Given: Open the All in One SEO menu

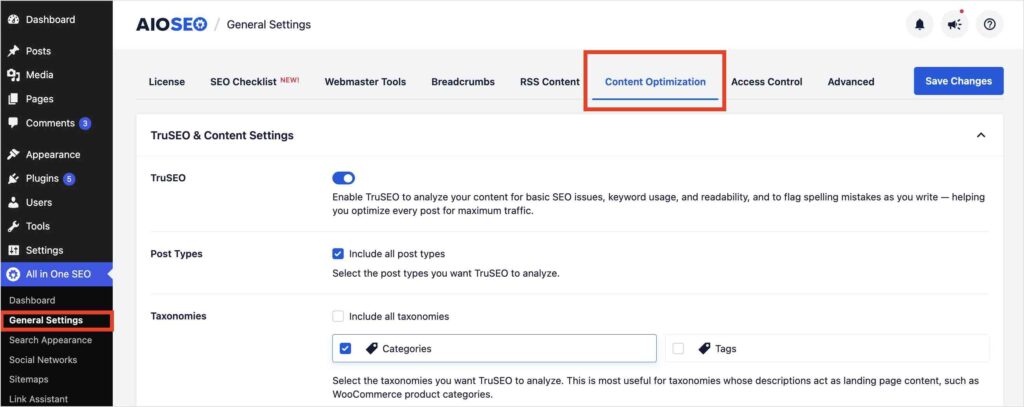Looking at the screenshot, I should [x=56, y=274].
